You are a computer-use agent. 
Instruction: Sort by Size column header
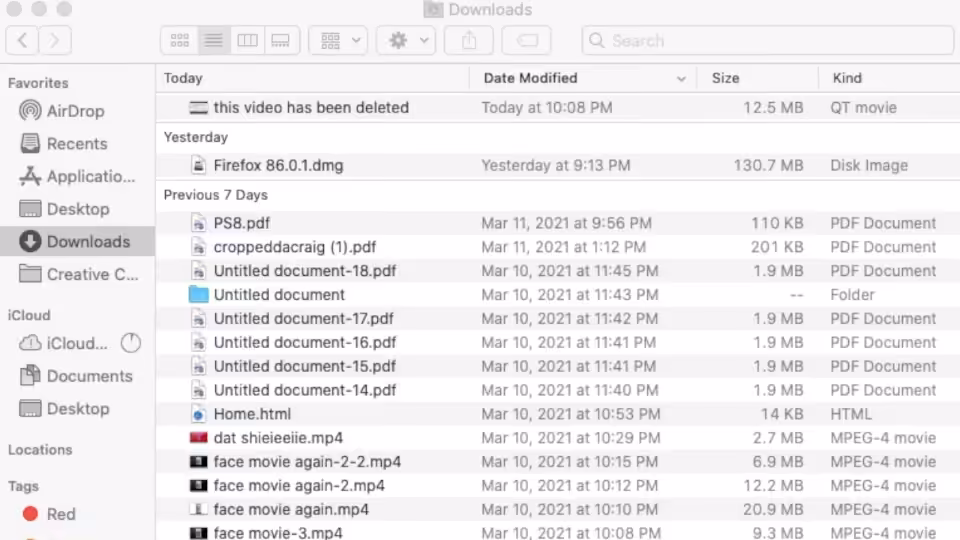(757, 78)
